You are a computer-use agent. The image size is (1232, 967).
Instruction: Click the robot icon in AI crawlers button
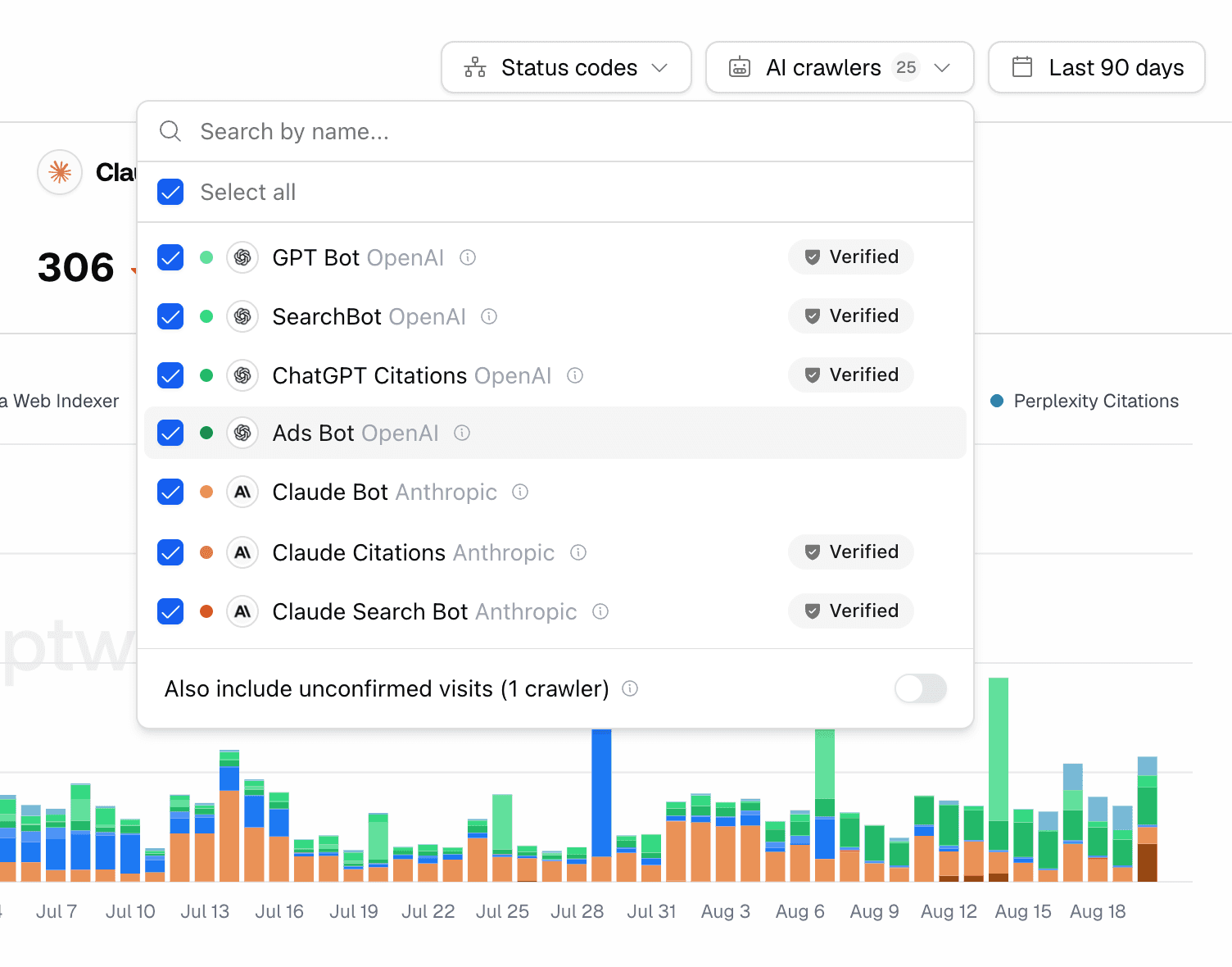coord(740,67)
